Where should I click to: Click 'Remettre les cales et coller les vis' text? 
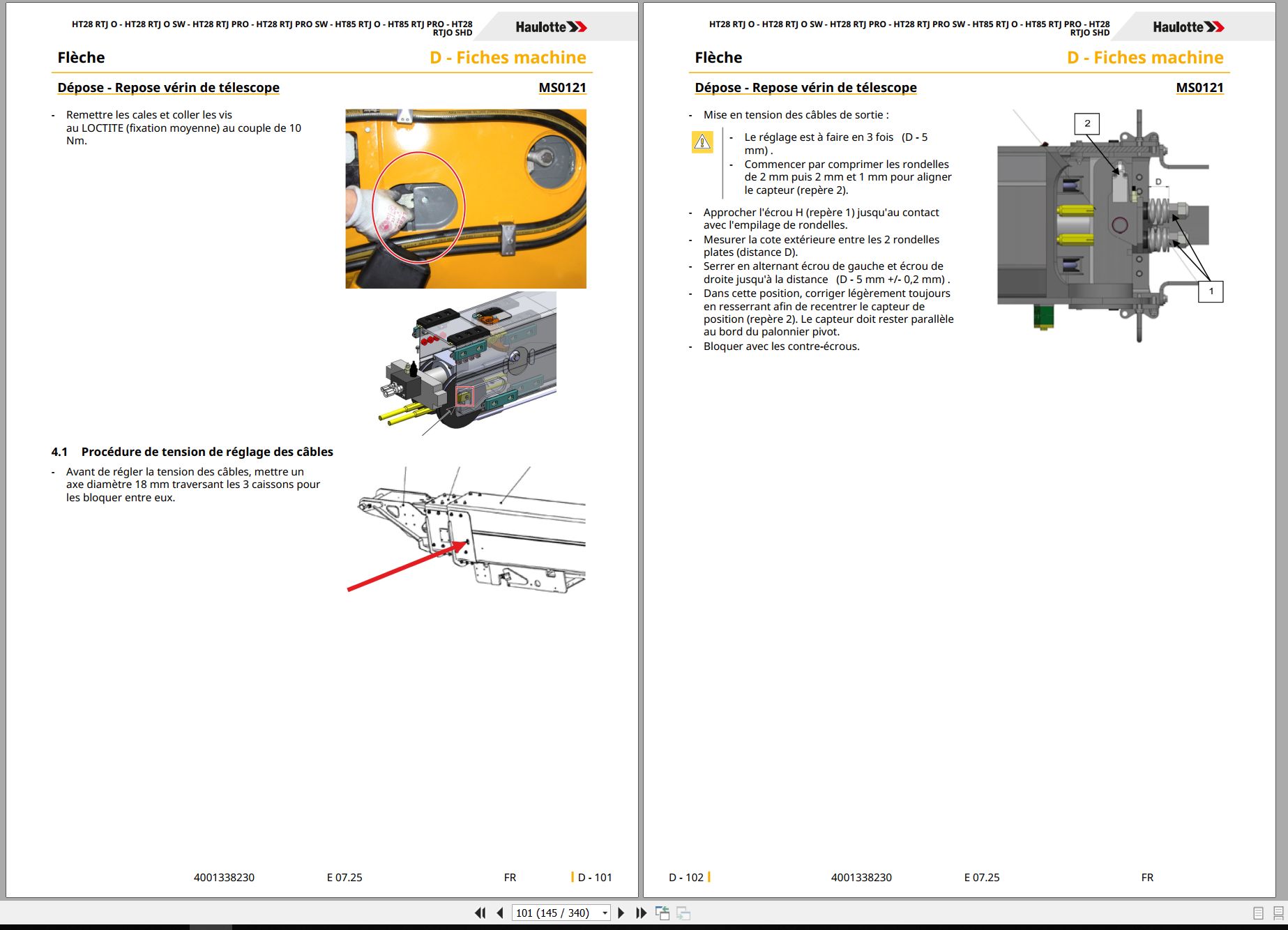pos(149,114)
